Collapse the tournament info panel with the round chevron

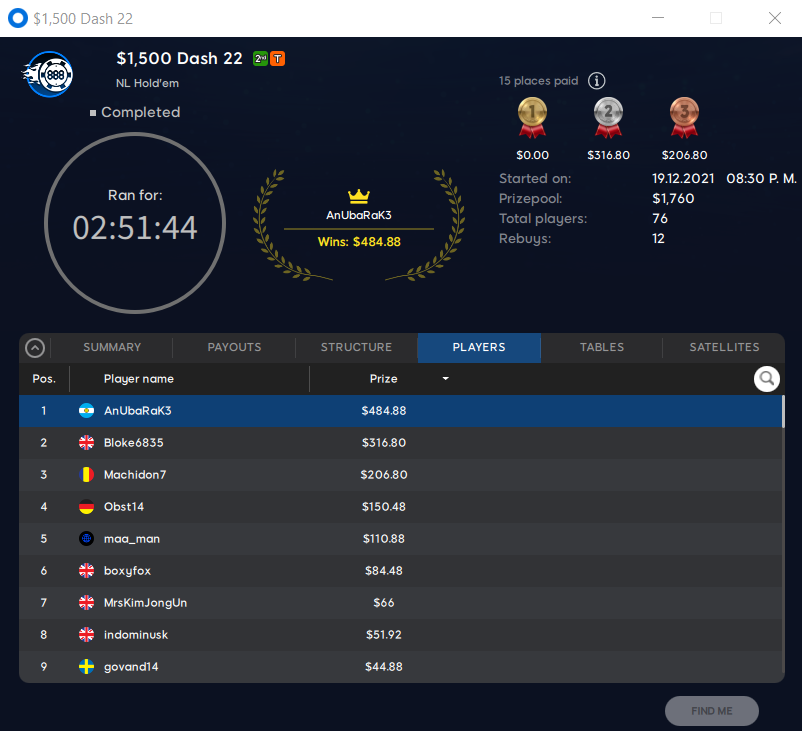click(35, 348)
